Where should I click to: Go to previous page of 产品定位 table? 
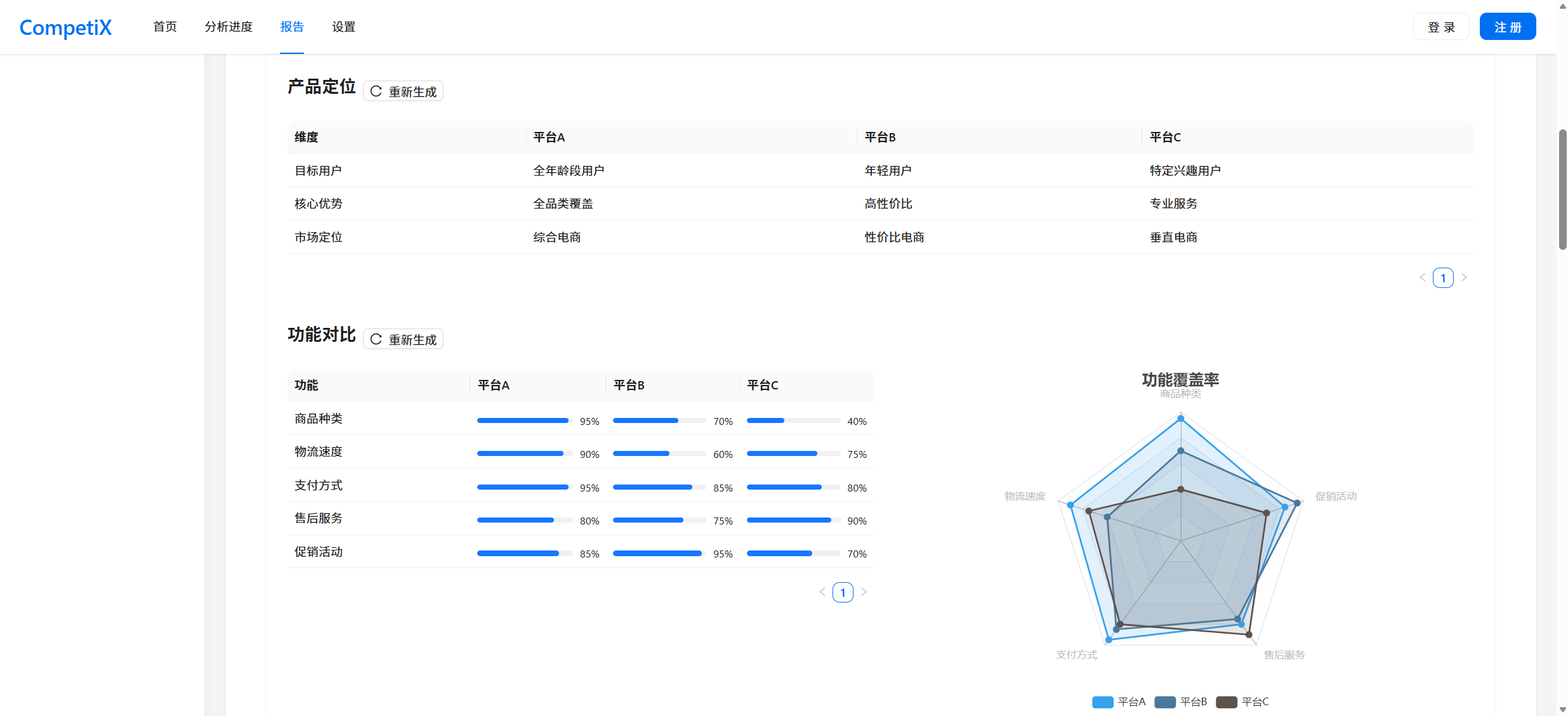point(1422,278)
